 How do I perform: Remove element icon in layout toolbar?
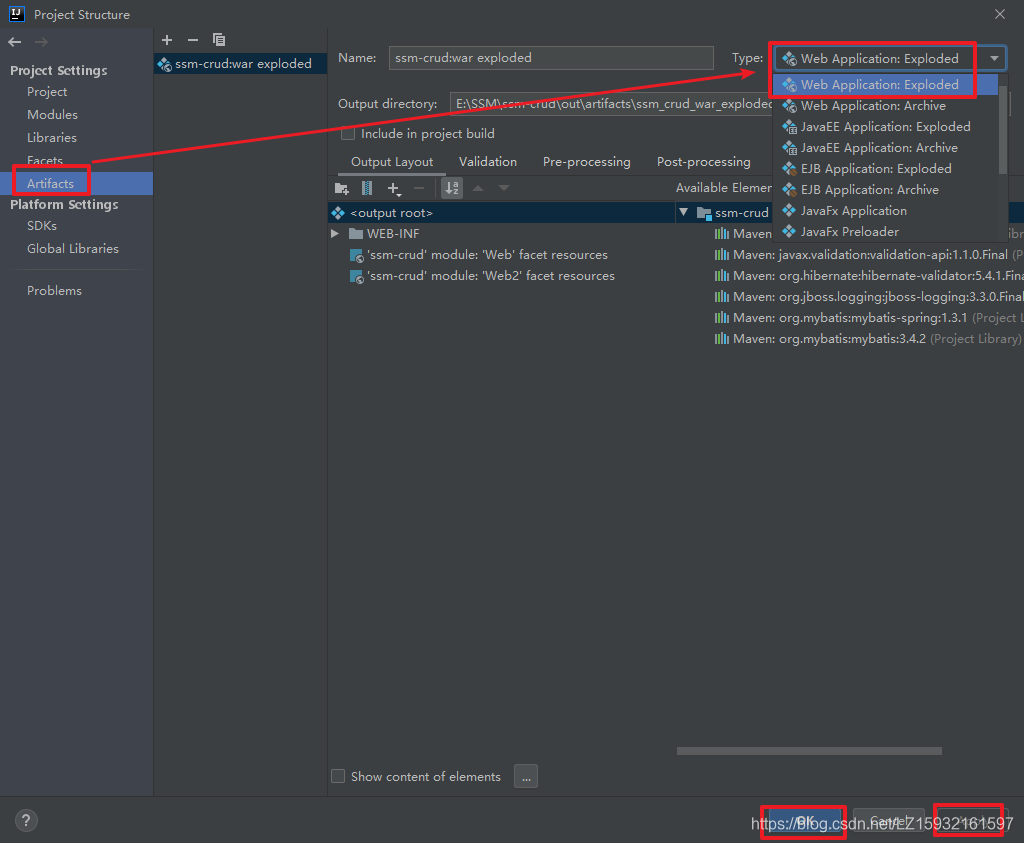419,188
